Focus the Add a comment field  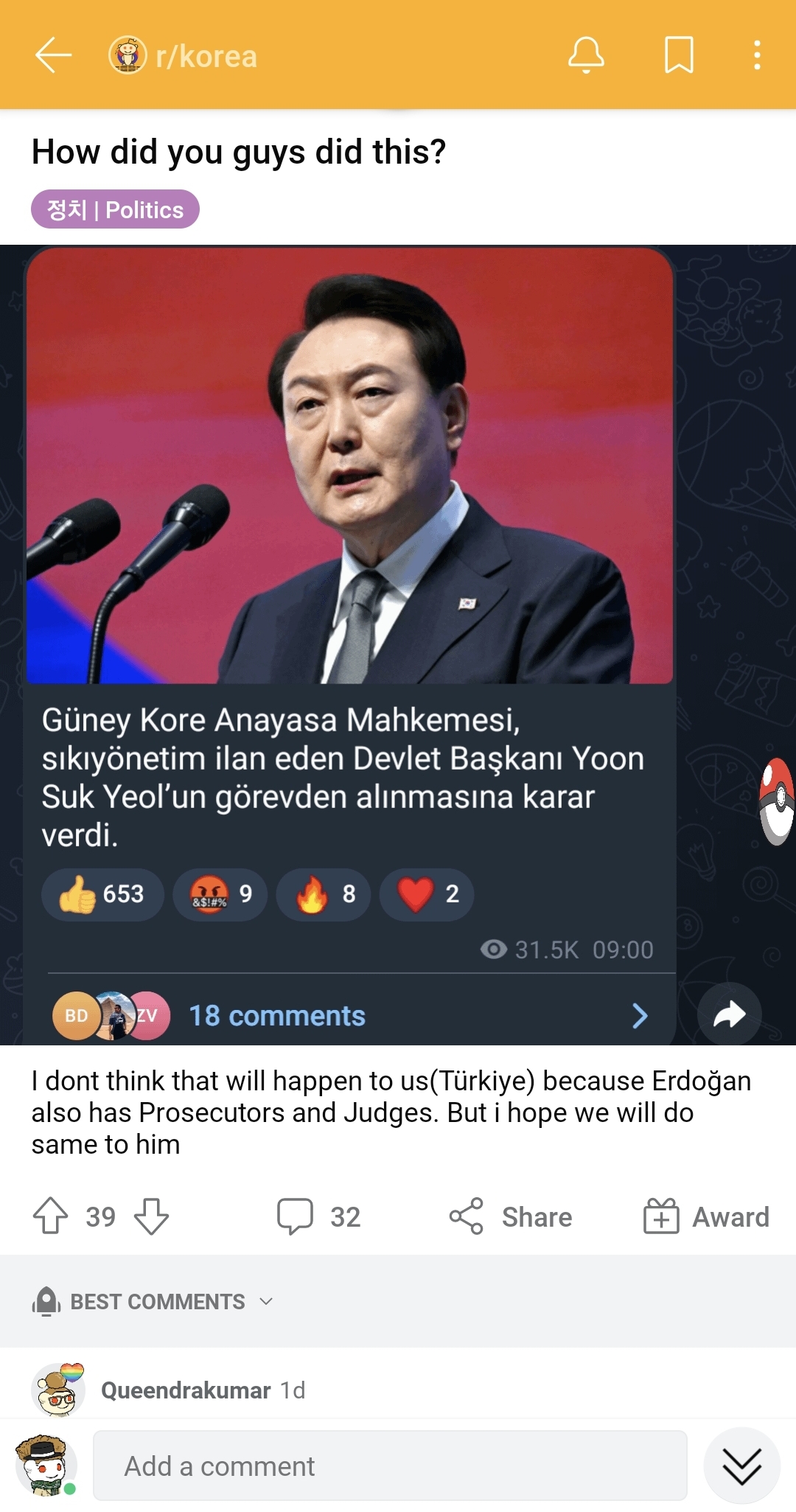(x=390, y=1466)
